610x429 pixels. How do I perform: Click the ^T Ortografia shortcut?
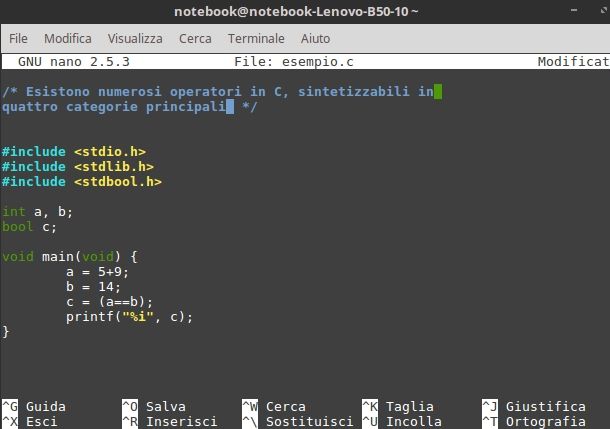[x=534, y=422]
